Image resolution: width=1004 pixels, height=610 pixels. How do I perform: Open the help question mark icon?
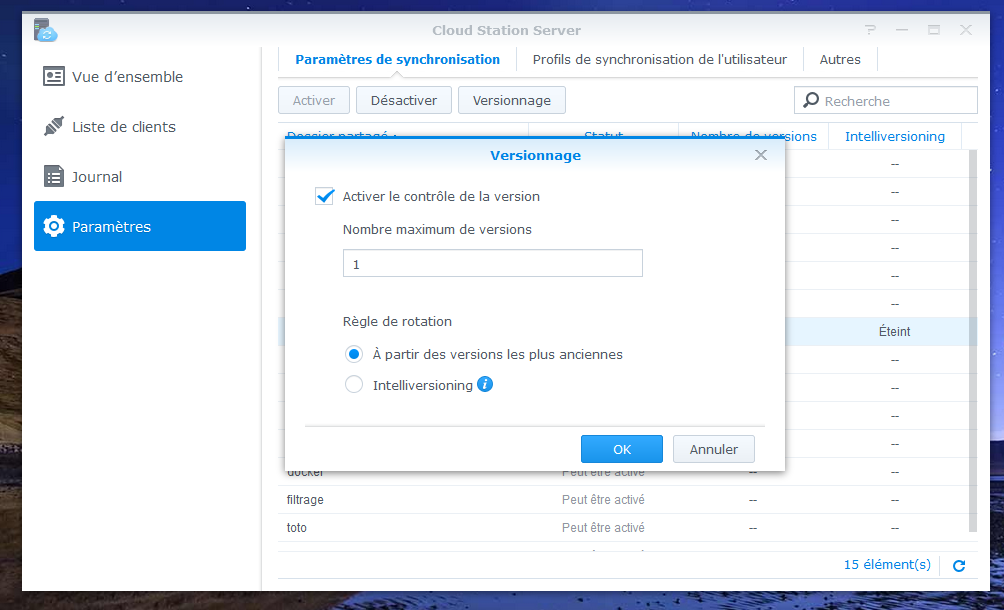click(870, 30)
